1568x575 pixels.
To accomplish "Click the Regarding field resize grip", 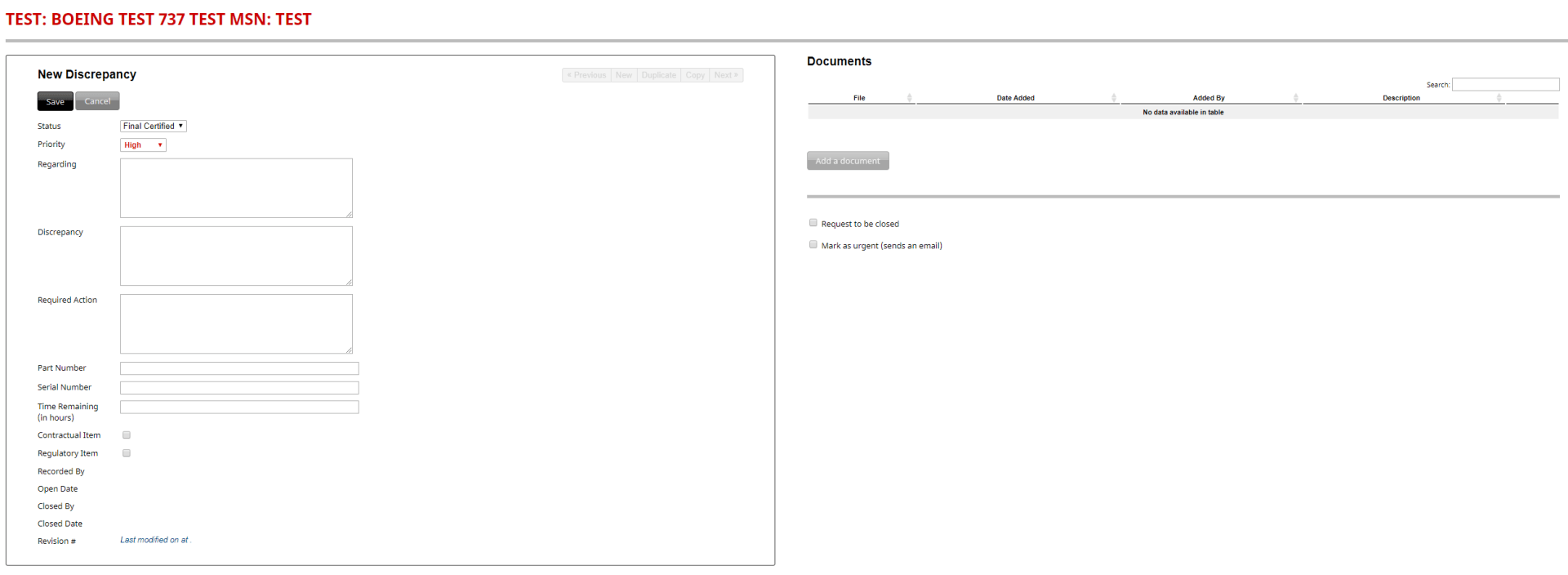I will point(349,214).
